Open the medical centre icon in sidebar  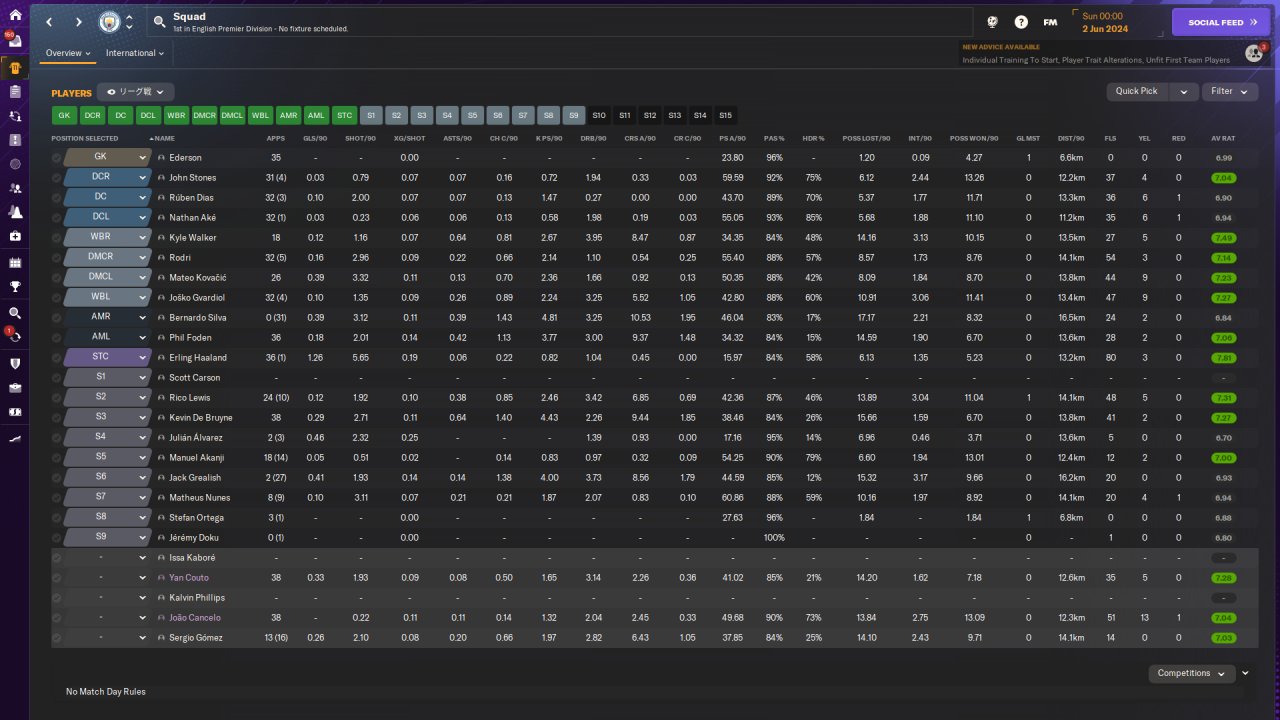pyautogui.click(x=14, y=236)
